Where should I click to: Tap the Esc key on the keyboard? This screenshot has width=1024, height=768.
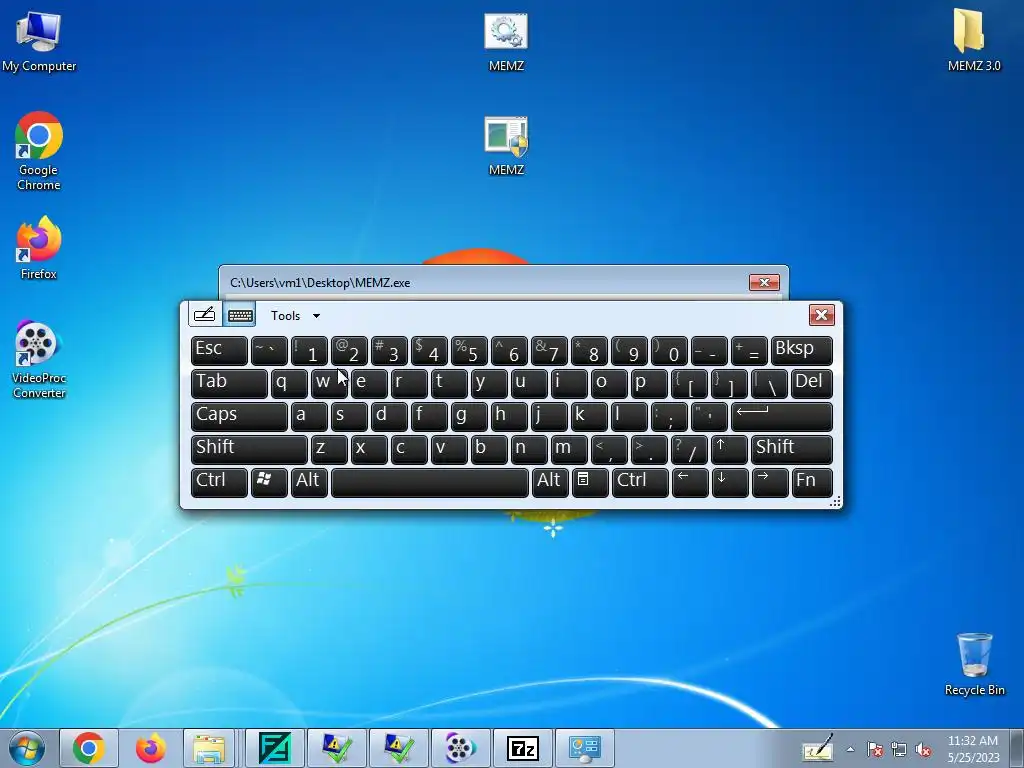coord(219,351)
